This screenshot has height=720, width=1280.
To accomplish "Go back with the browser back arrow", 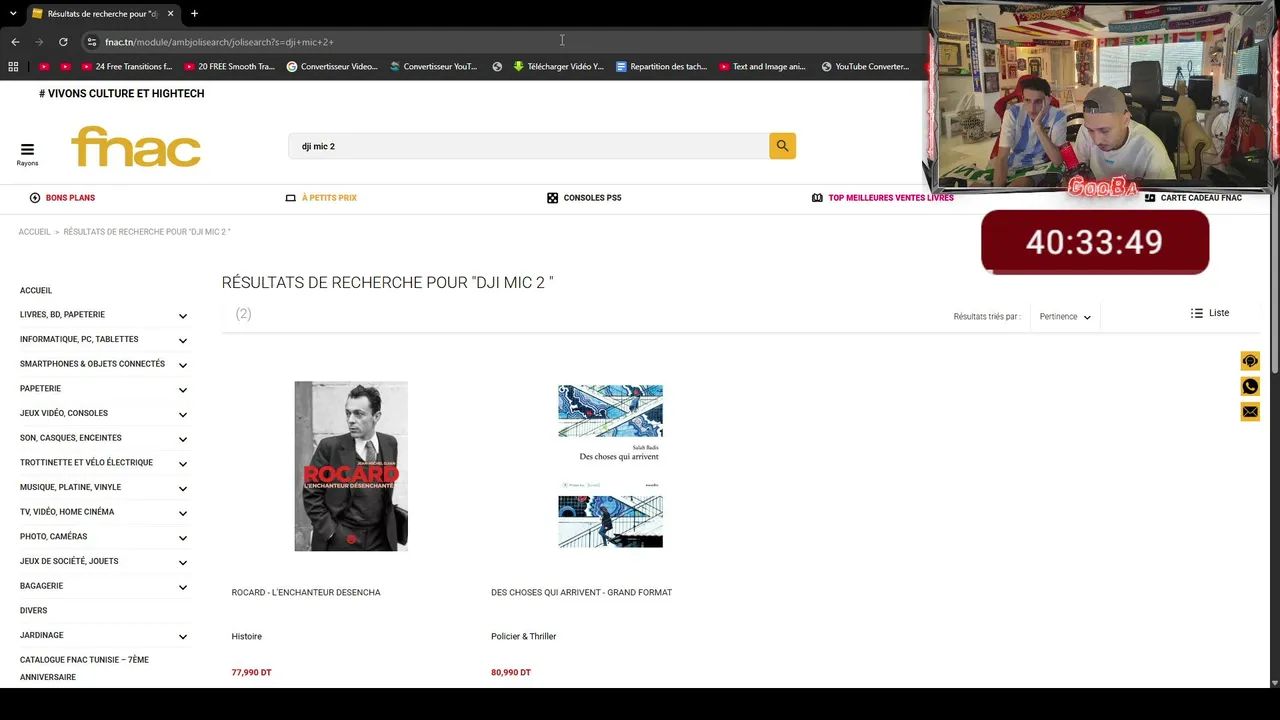I will click(x=15, y=42).
